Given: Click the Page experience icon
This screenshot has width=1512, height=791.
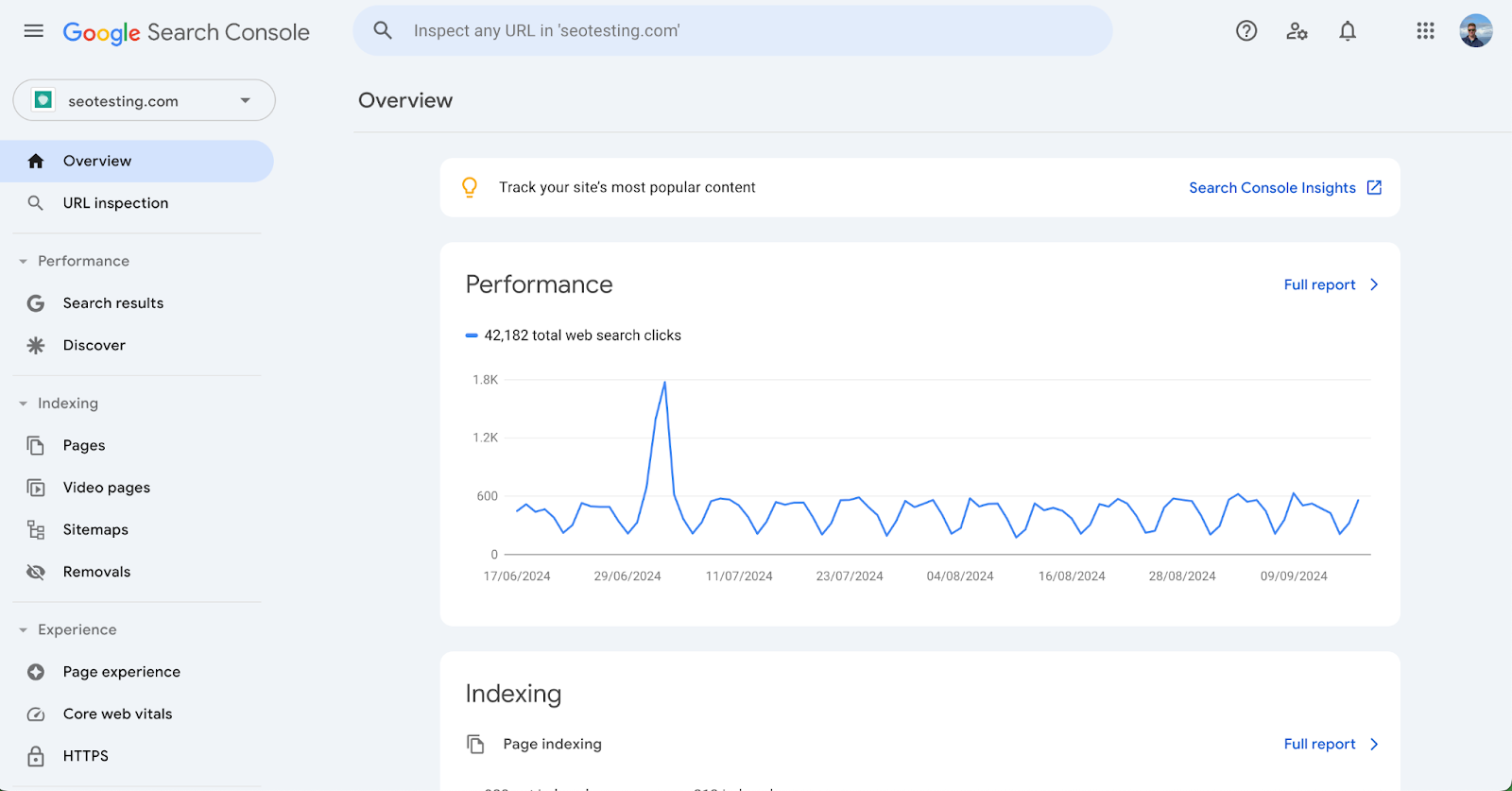Looking at the screenshot, I should tap(36, 672).
